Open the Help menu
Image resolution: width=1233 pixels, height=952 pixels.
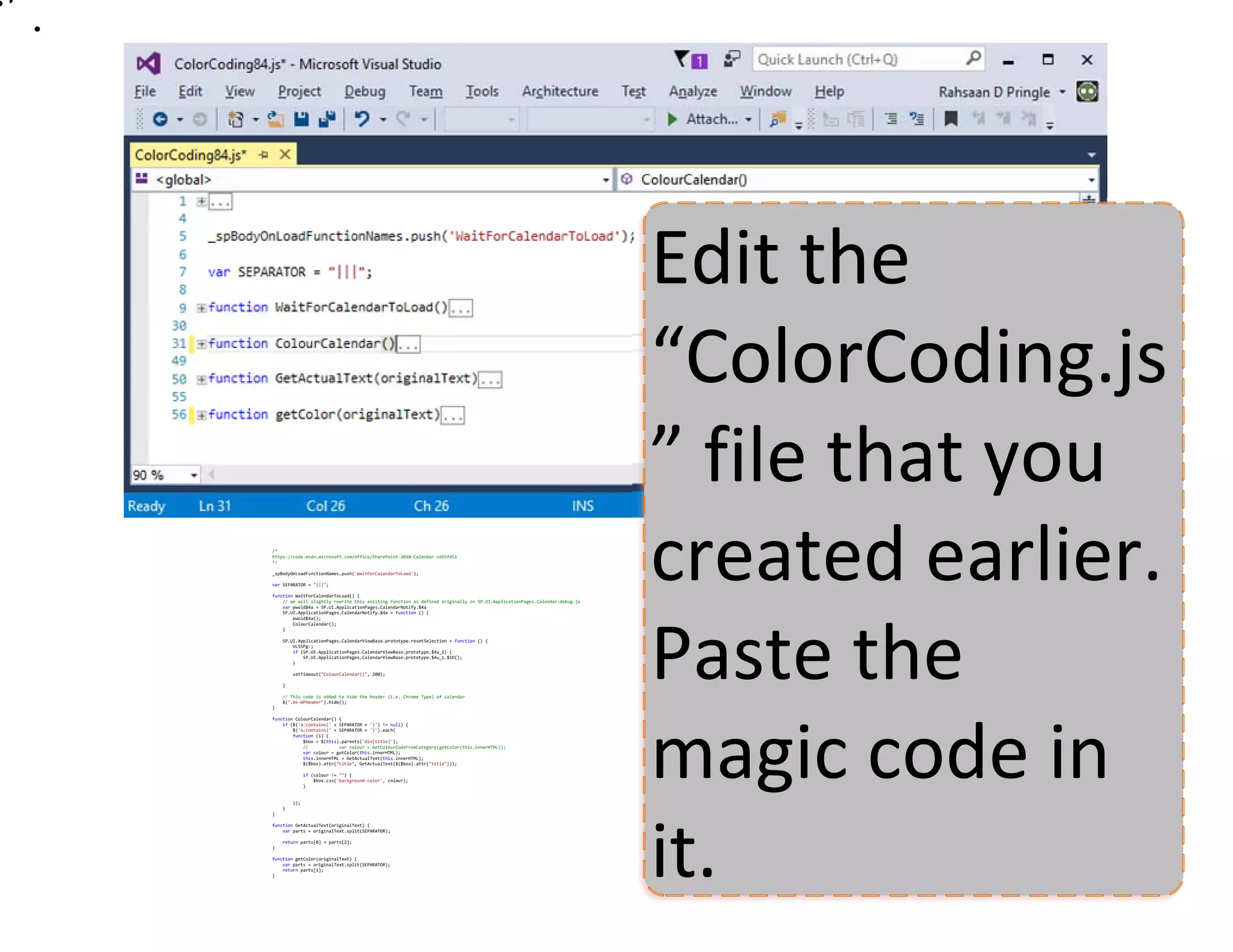829,91
